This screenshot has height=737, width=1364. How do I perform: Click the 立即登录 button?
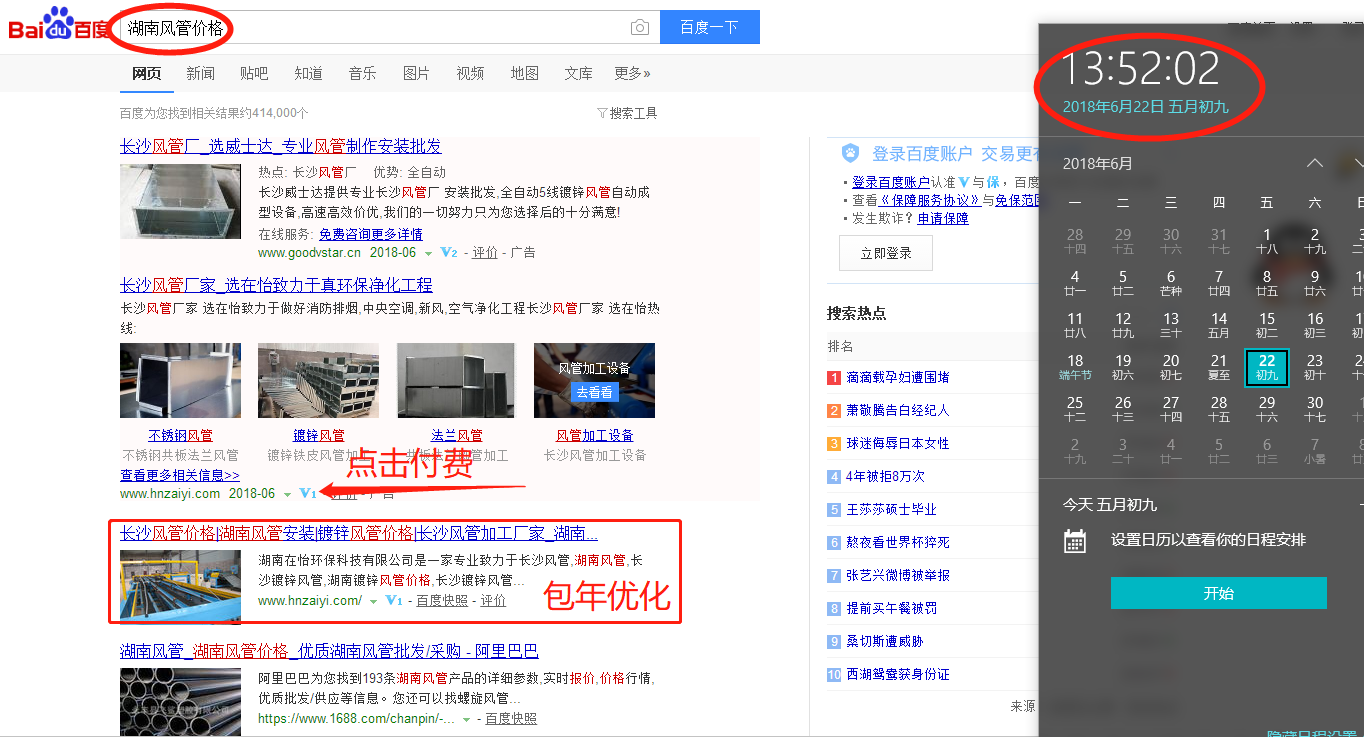click(886, 253)
